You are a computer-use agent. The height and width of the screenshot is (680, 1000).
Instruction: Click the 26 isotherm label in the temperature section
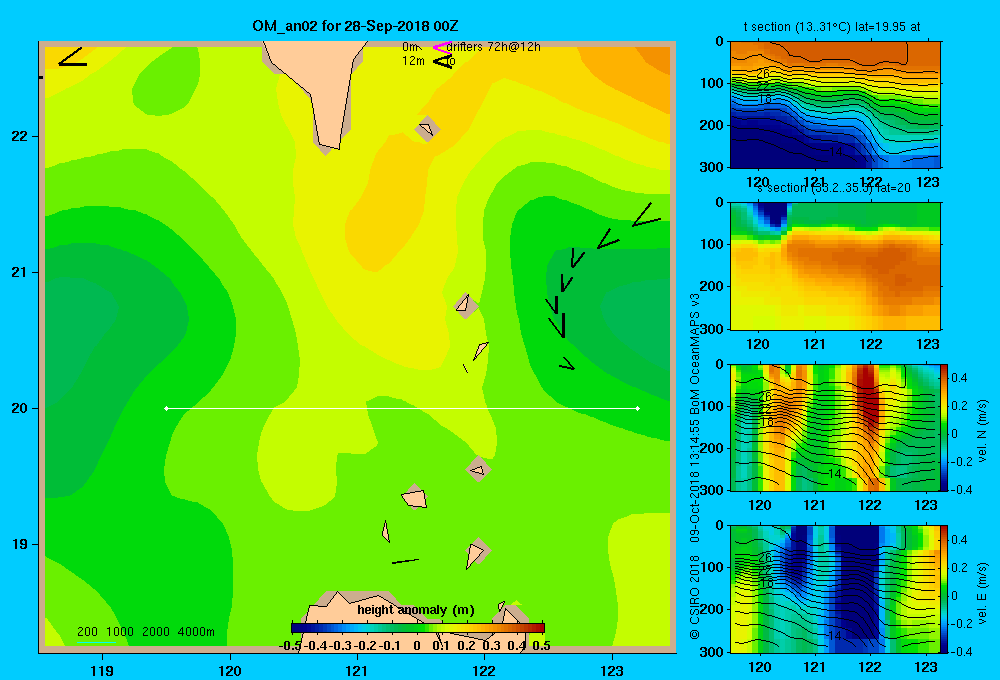tap(763, 74)
